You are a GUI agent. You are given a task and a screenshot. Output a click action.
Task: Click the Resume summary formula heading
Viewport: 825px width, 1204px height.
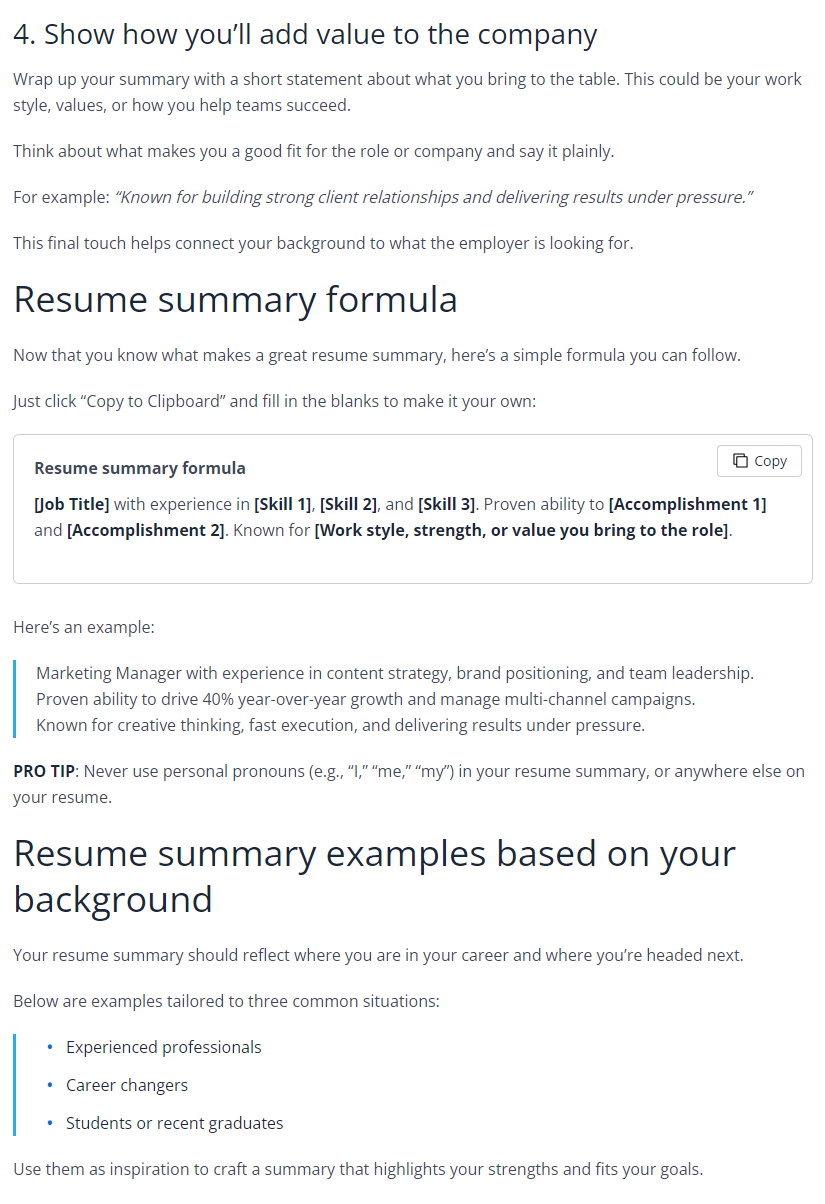pos(234,299)
